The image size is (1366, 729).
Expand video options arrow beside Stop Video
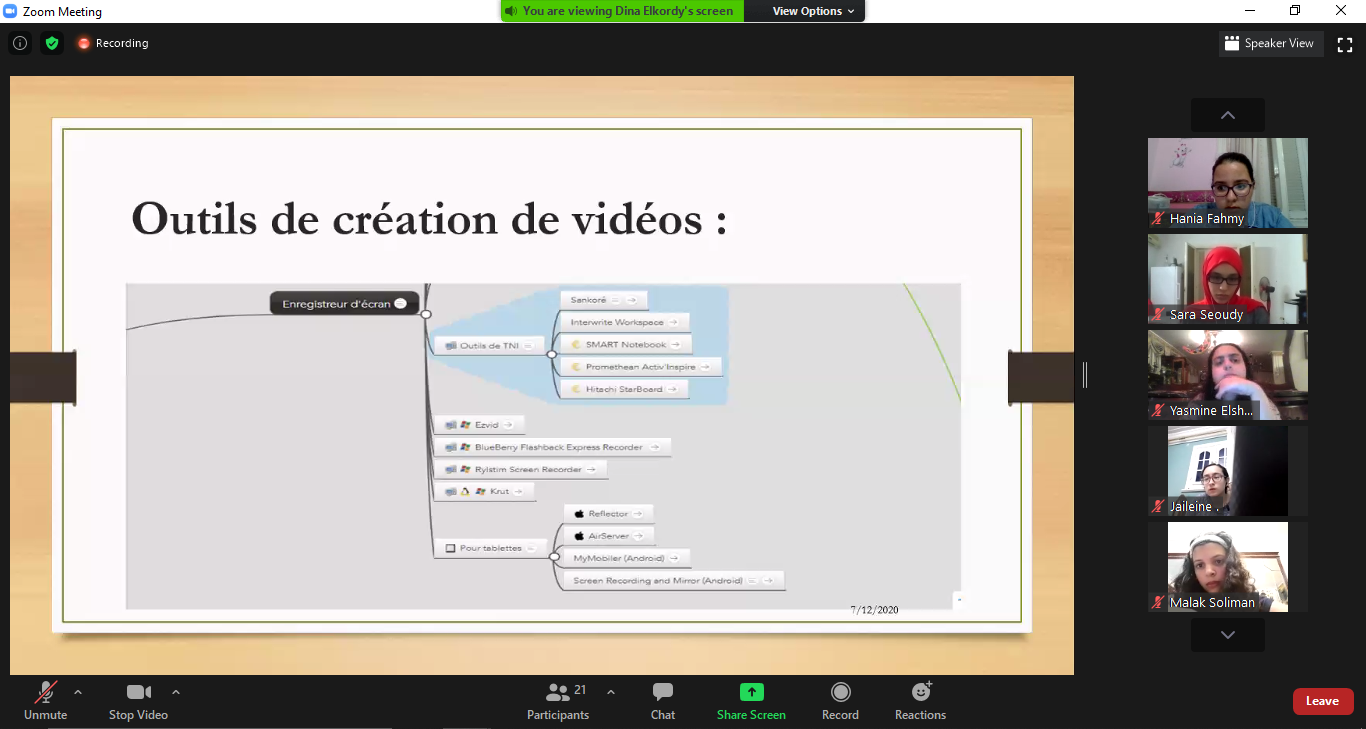click(176, 691)
